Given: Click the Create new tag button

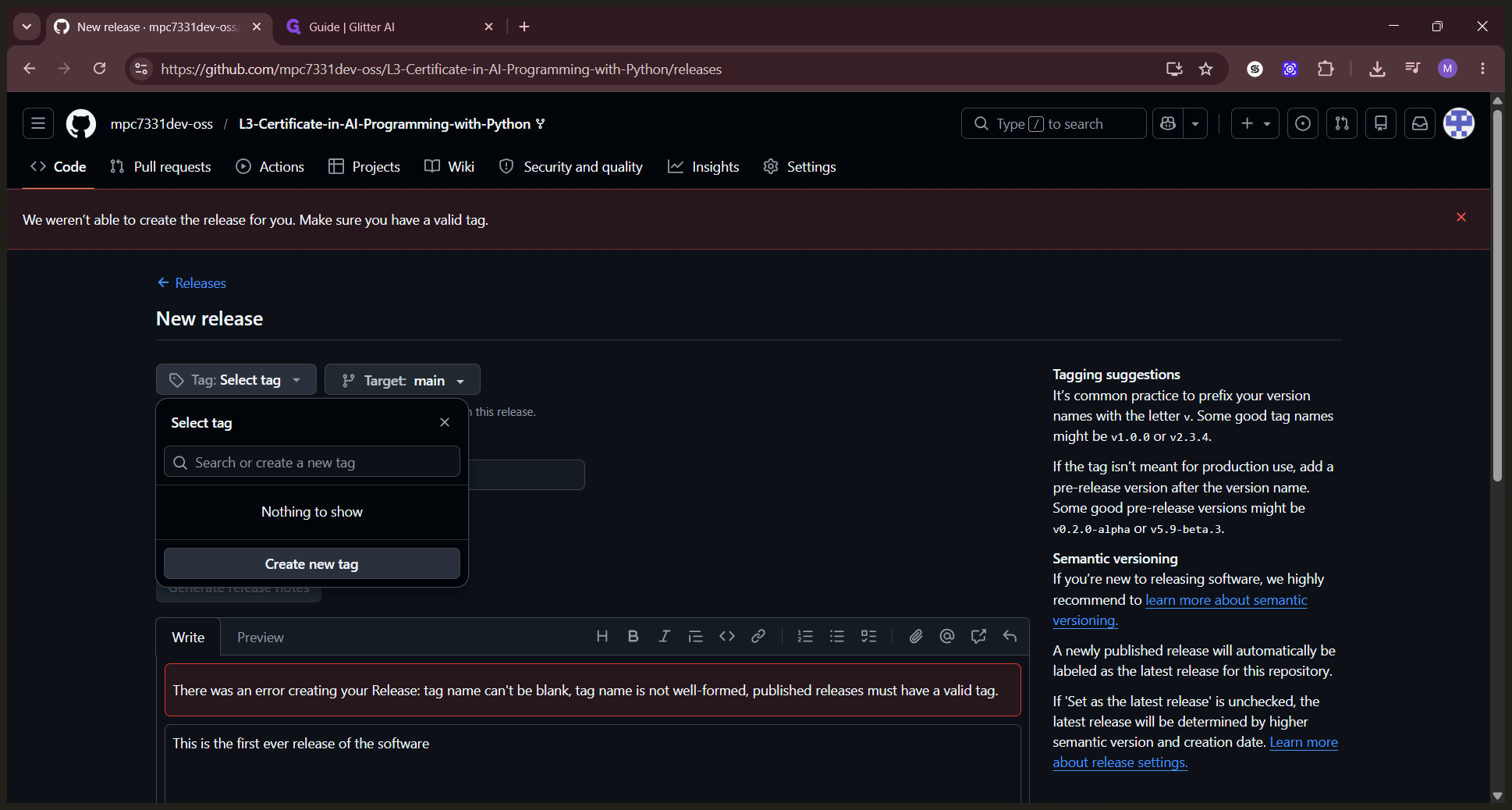Looking at the screenshot, I should point(312,563).
